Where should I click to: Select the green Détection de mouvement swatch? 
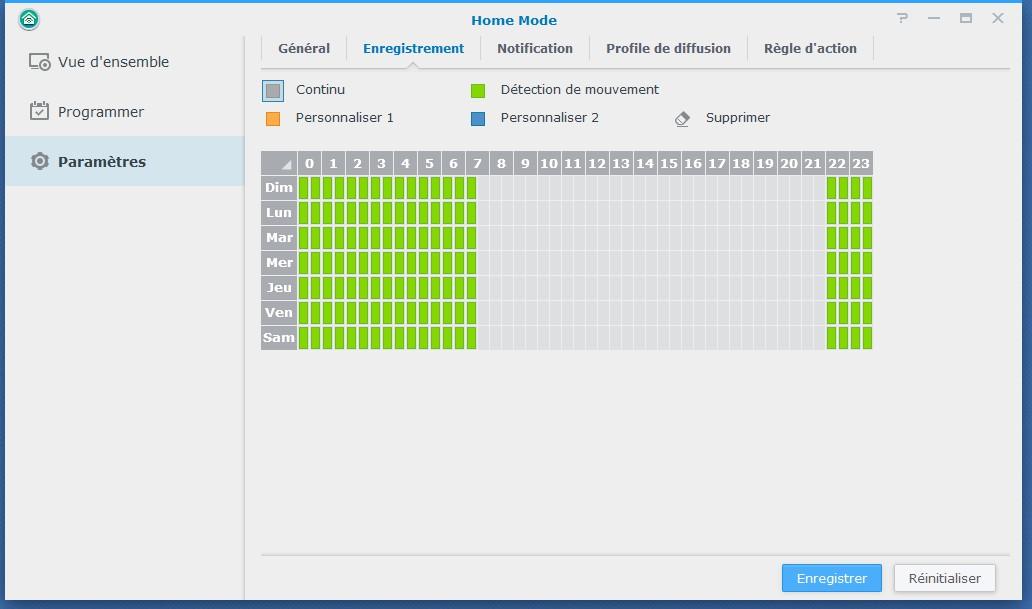click(478, 91)
